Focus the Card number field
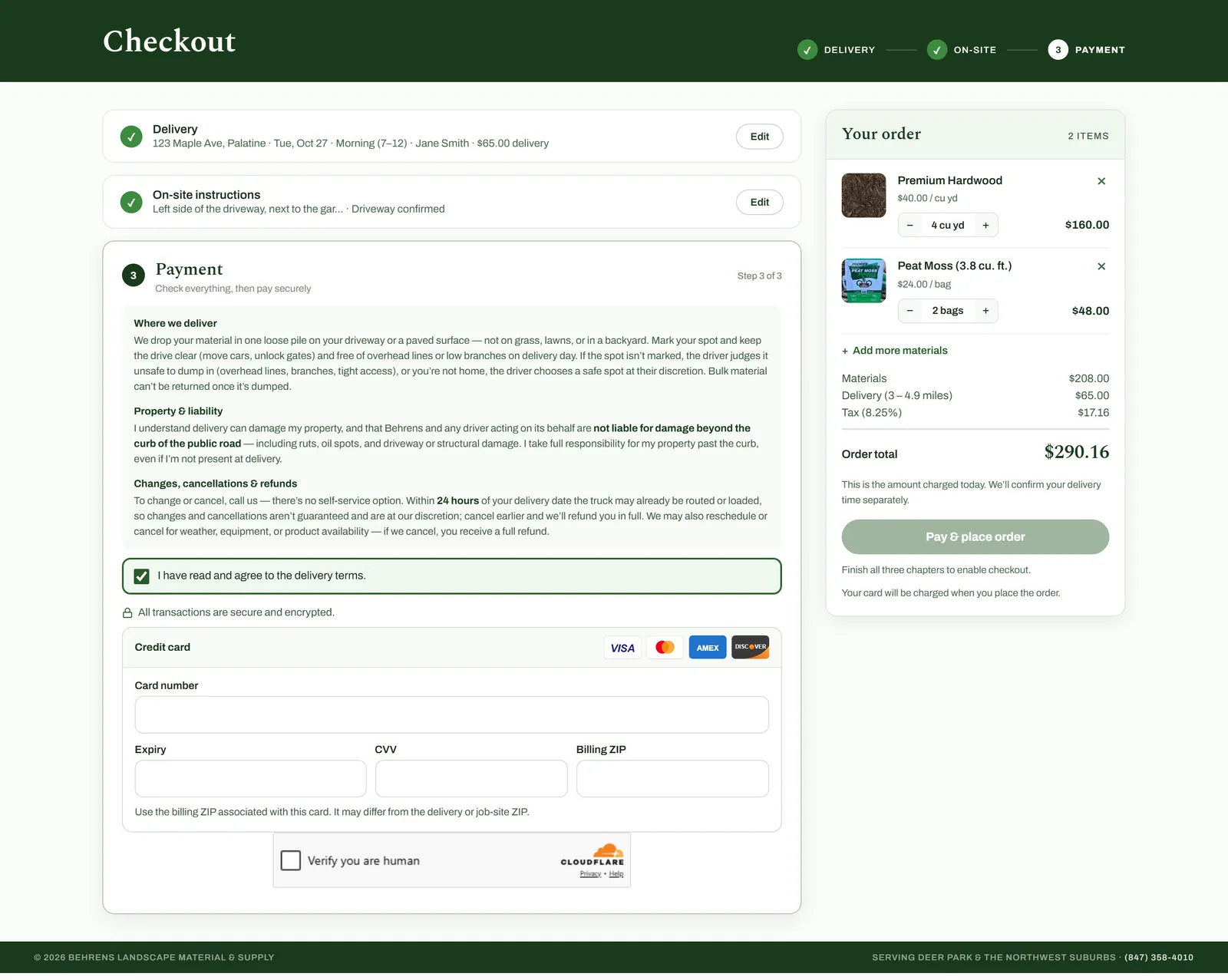Screen dimensions: 1228x980 pyautogui.click(x=451, y=714)
